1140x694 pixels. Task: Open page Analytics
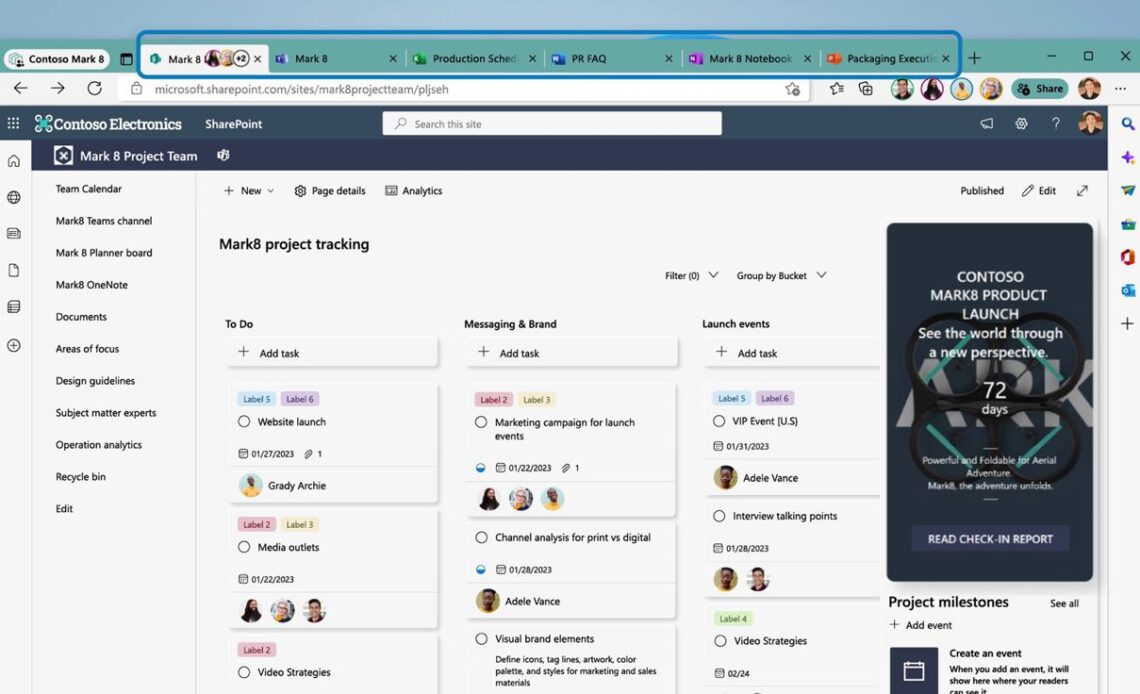pyautogui.click(x=413, y=190)
